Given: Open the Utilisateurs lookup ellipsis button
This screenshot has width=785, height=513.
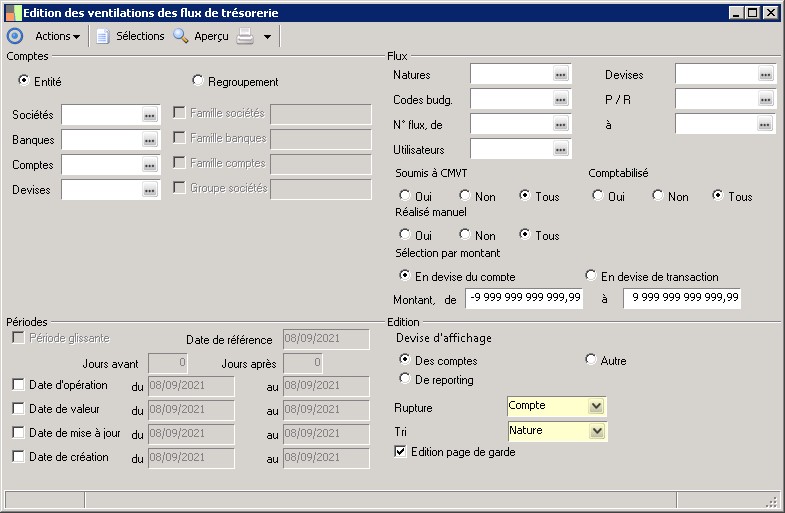Looking at the screenshot, I should (x=561, y=149).
